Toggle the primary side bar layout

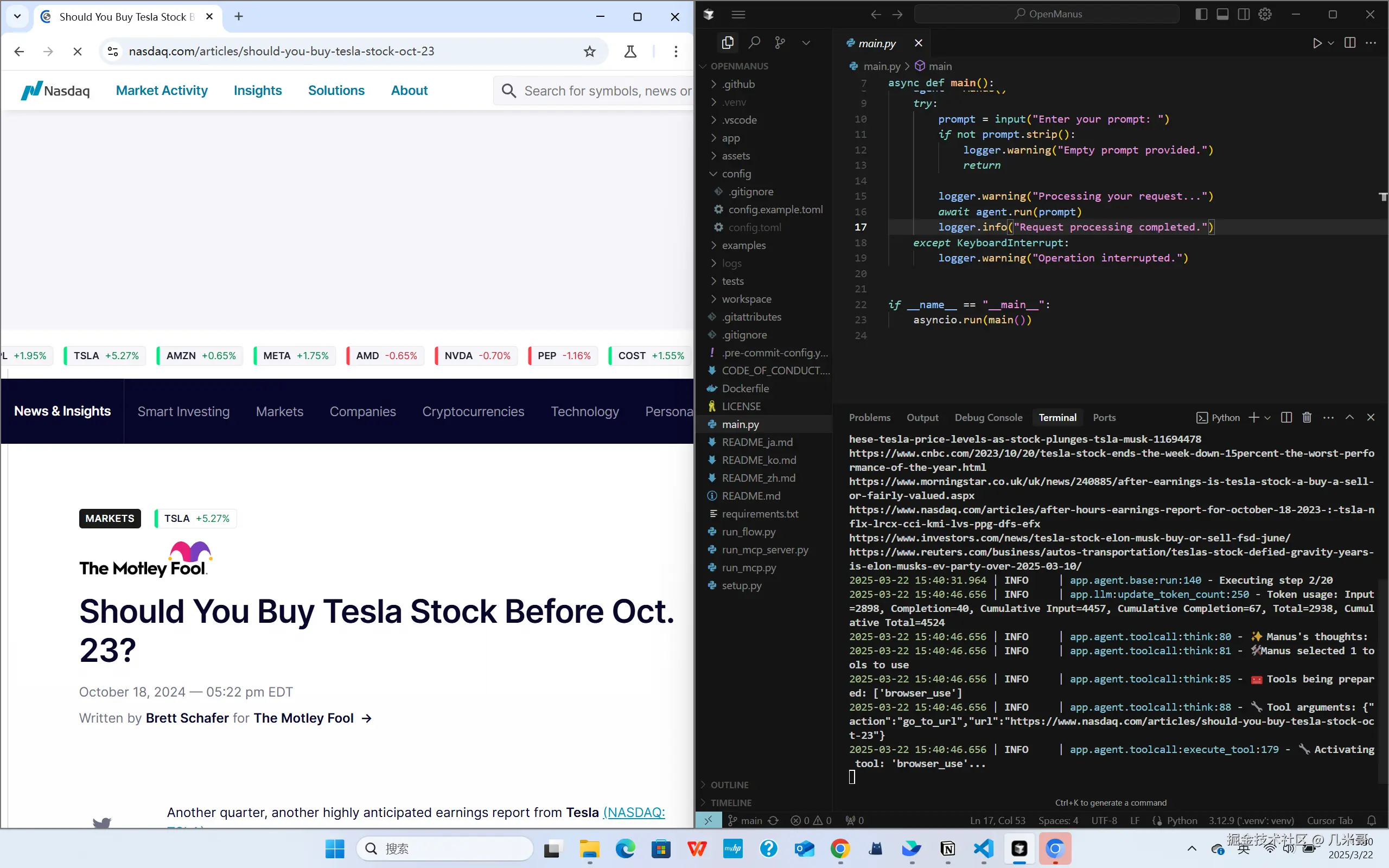coord(1201,14)
